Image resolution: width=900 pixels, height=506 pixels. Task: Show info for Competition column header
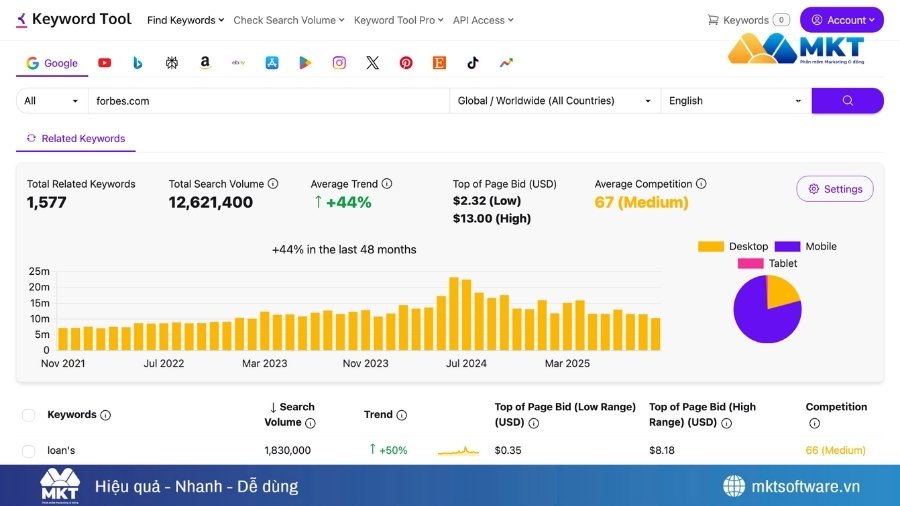coord(814,423)
